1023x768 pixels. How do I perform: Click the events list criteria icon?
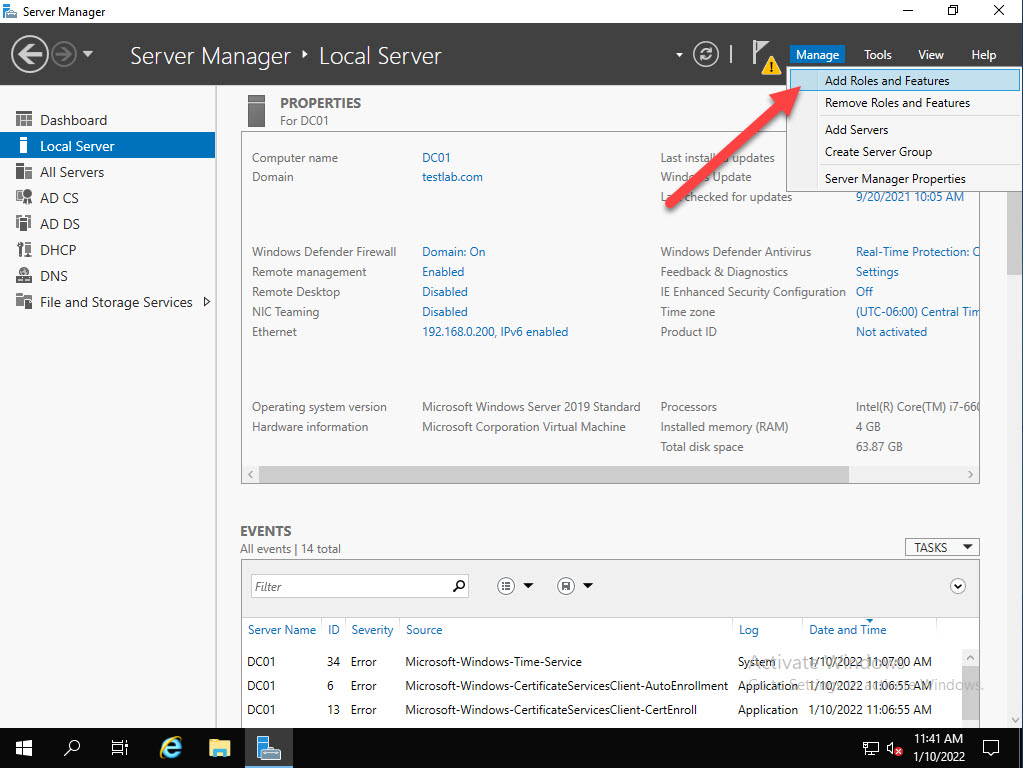(506, 586)
